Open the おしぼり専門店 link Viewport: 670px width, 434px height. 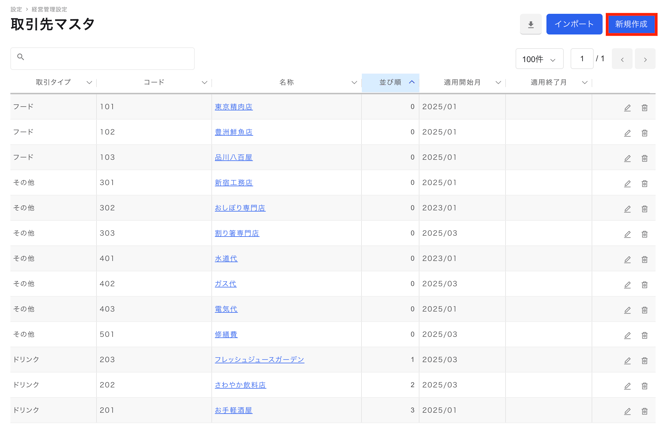(240, 208)
